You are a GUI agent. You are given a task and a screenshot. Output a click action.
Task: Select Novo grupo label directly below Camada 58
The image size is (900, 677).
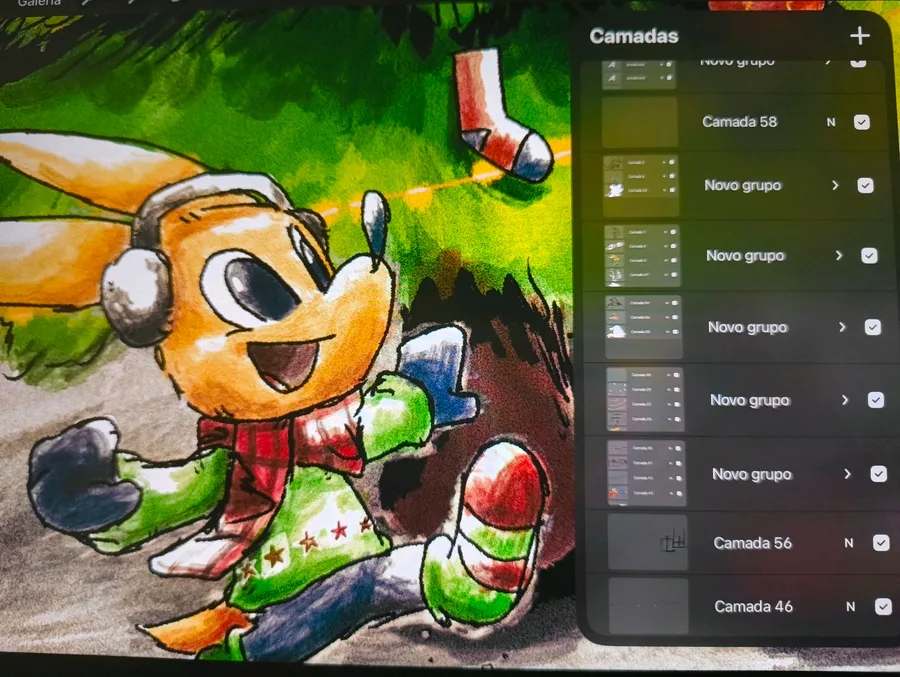click(x=743, y=185)
